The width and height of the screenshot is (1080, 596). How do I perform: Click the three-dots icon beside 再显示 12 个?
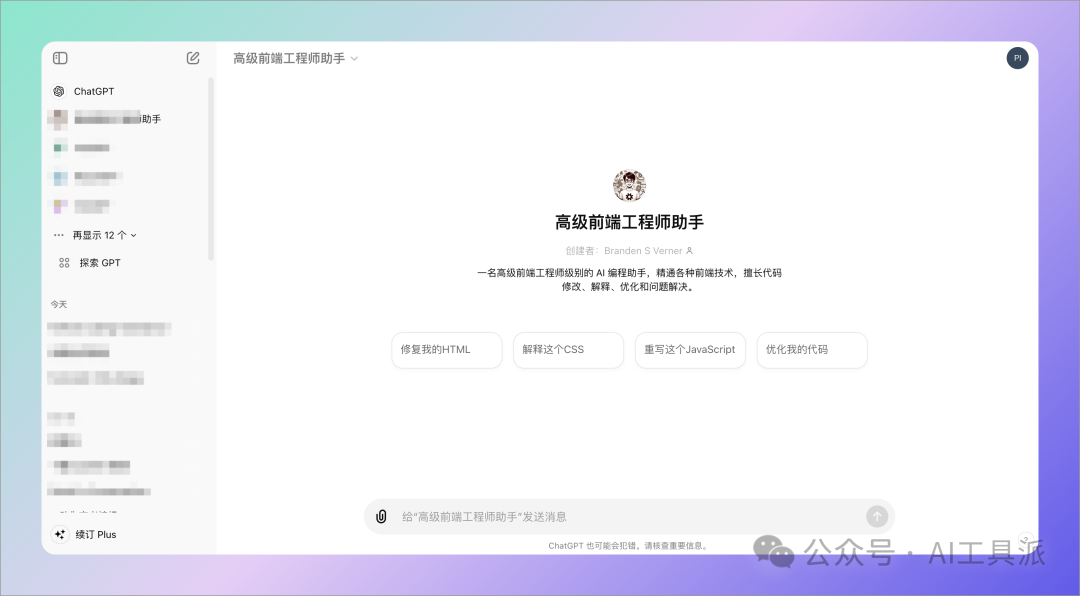pos(59,235)
